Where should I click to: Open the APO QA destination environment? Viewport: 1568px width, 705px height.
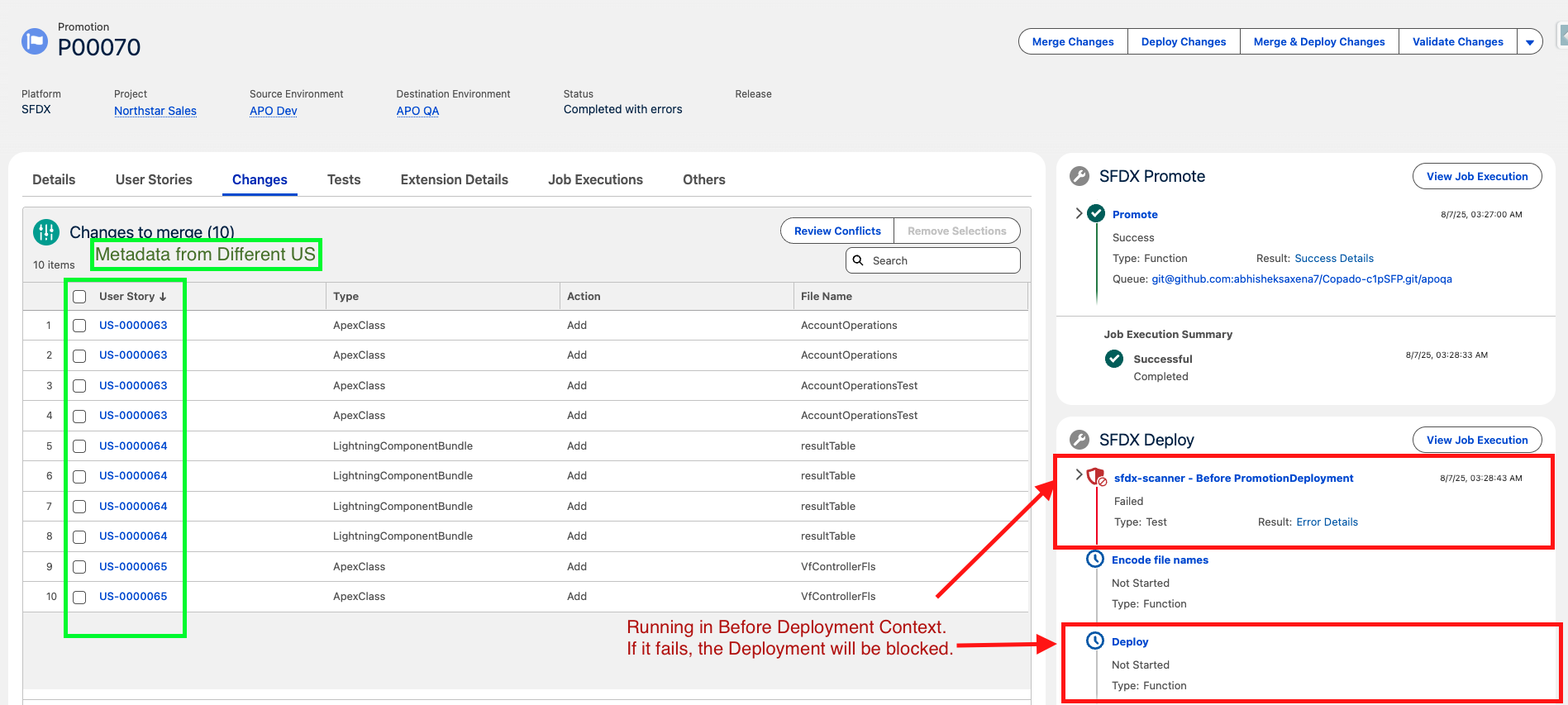[417, 111]
